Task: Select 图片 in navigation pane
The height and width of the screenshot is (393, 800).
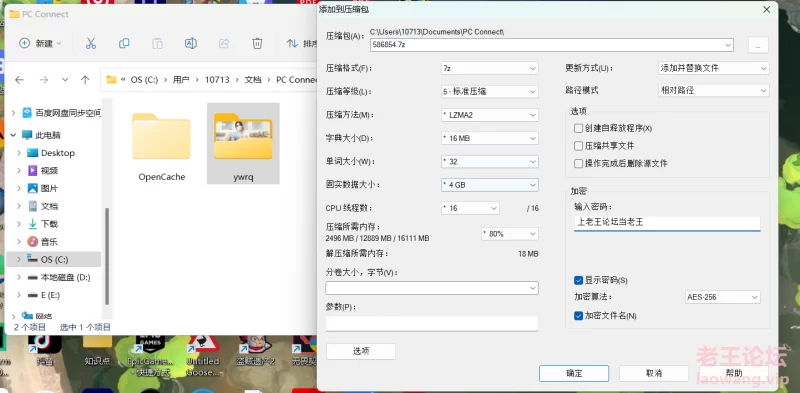Action: pos(49,188)
